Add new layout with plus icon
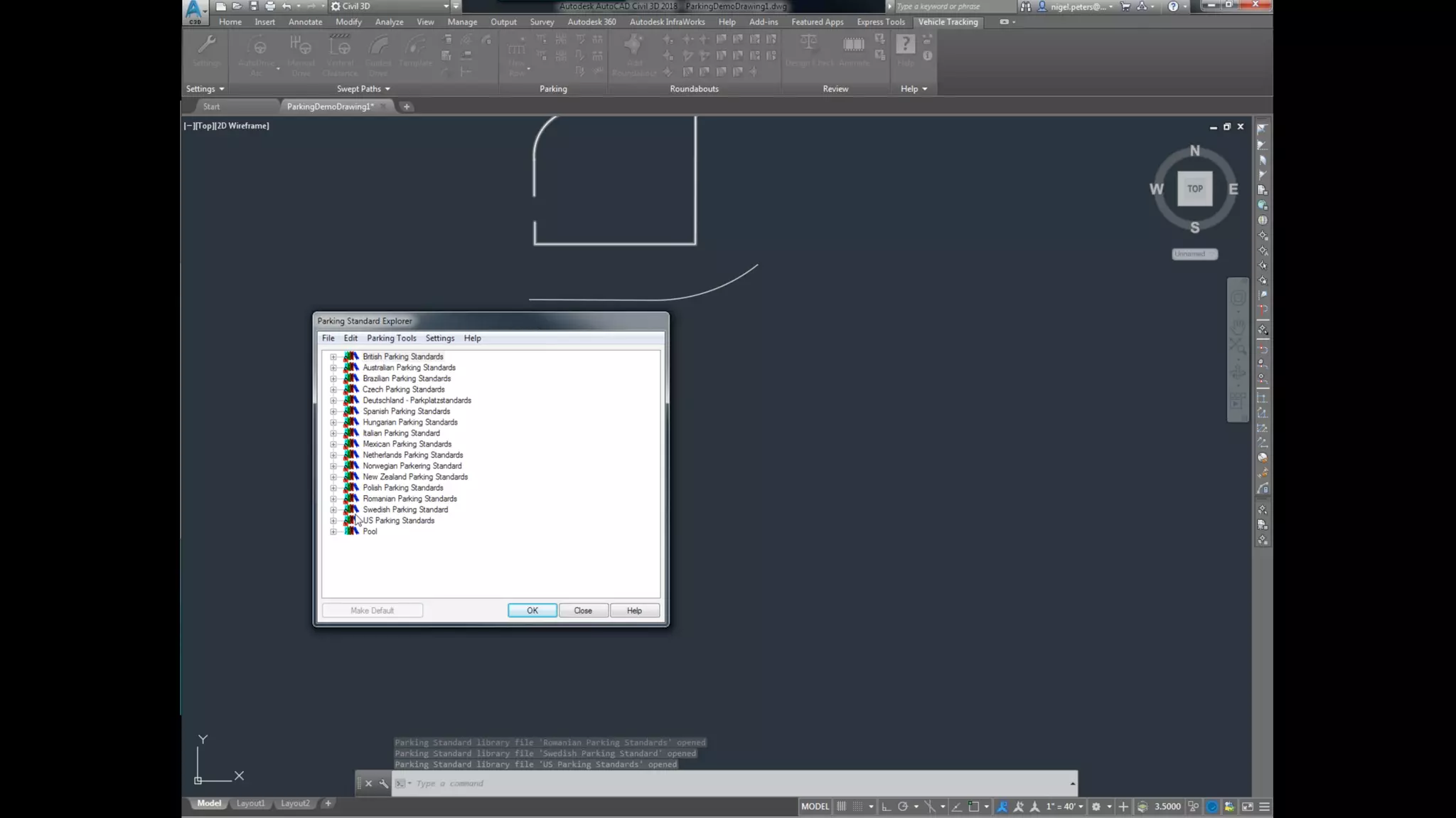The height and width of the screenshot is (818, 1456). pyautogui.click(x=328, y=803)
